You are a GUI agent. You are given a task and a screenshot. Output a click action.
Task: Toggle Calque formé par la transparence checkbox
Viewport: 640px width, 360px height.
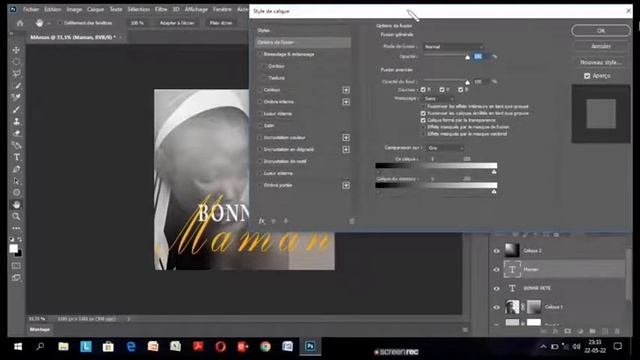[x=423, y=120]
